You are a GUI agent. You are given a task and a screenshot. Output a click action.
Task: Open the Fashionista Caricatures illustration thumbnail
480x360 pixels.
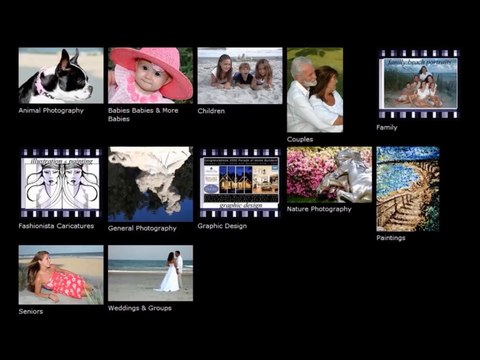click(x=61, y=183)
